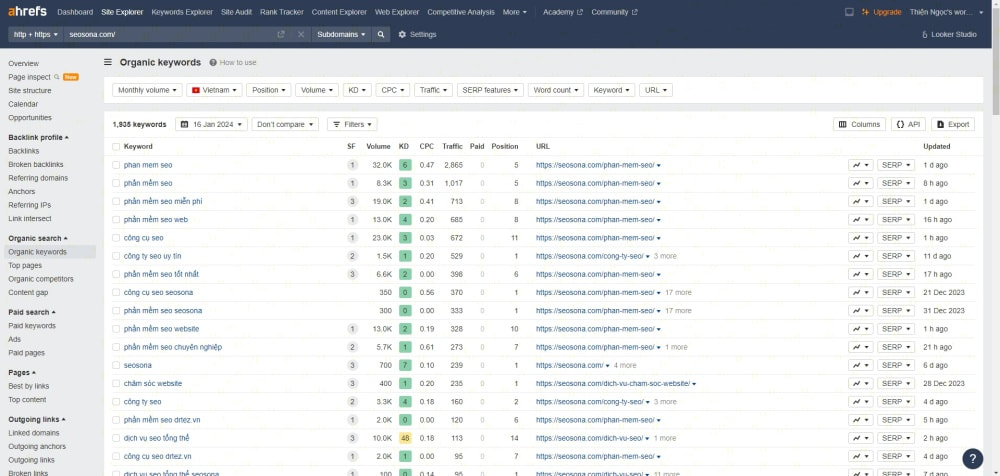1000x476 pixels.
Task: Open trend chart for công cụ seo
Action: coord(860,237)
